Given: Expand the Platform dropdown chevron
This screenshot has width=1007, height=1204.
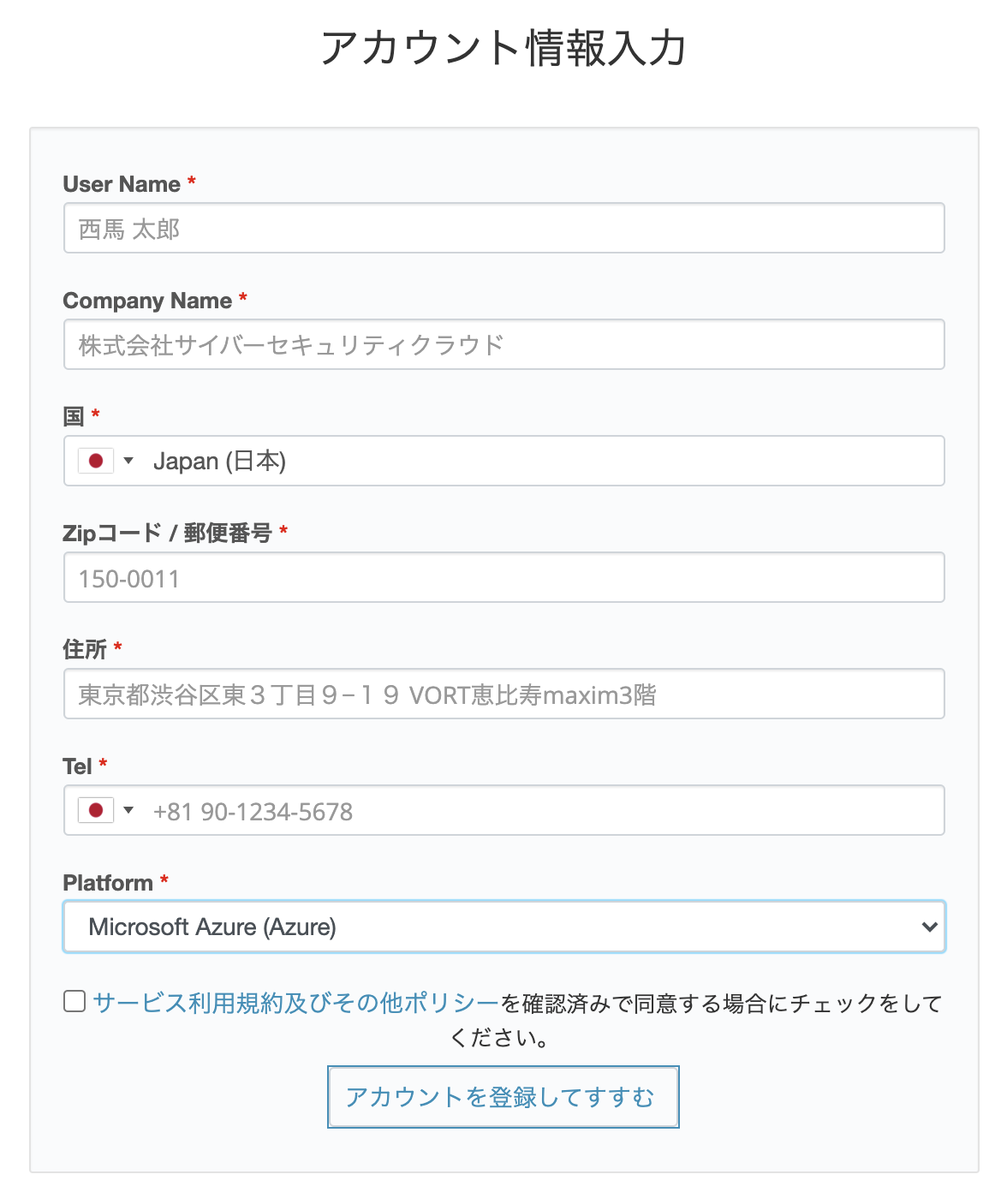Looking at the screenshot, I should coord(929,927).
